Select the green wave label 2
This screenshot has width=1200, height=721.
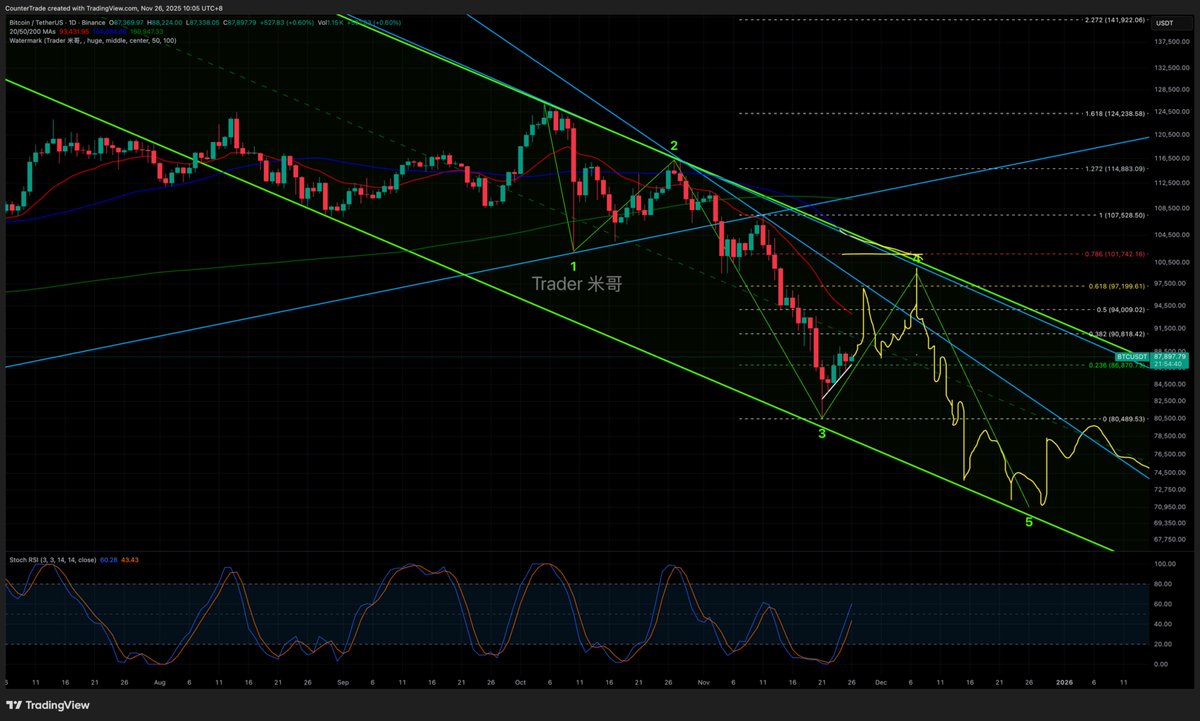coord(675,146)
